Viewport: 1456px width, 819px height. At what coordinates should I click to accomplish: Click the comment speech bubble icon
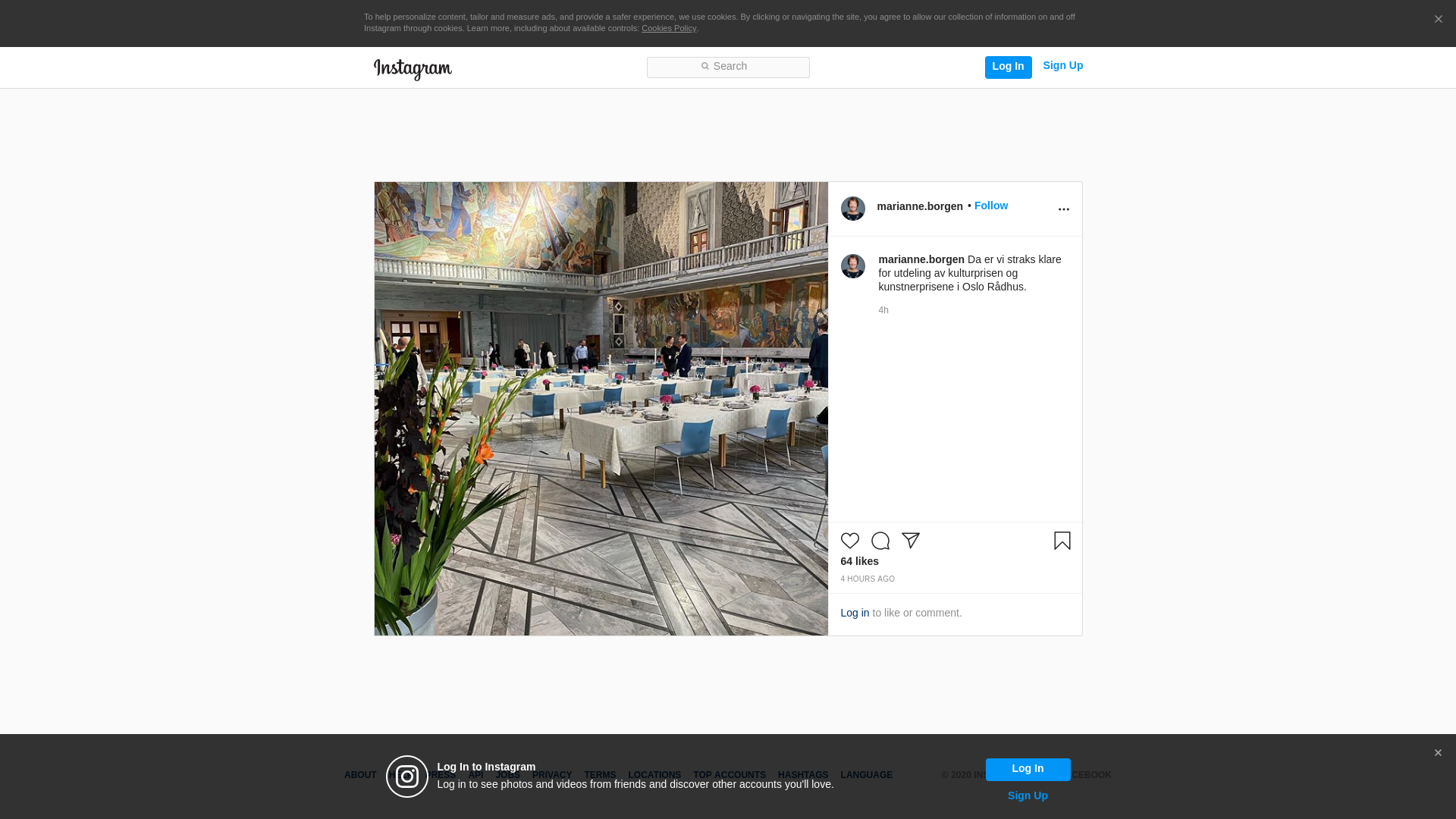point(880,541)
